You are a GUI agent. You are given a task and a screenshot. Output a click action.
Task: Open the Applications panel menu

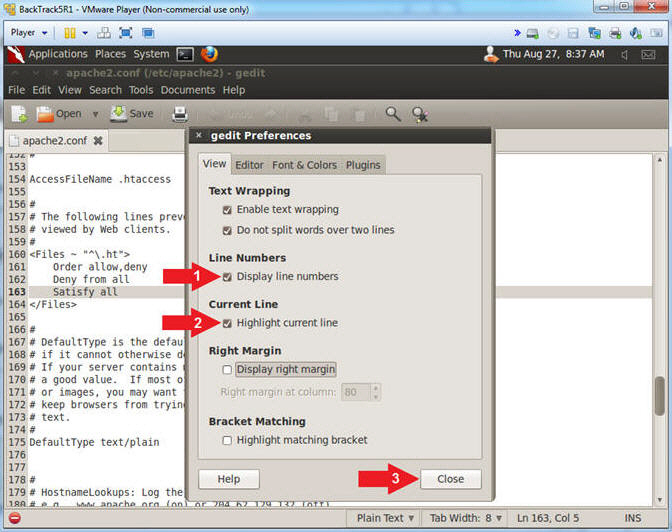58,54
